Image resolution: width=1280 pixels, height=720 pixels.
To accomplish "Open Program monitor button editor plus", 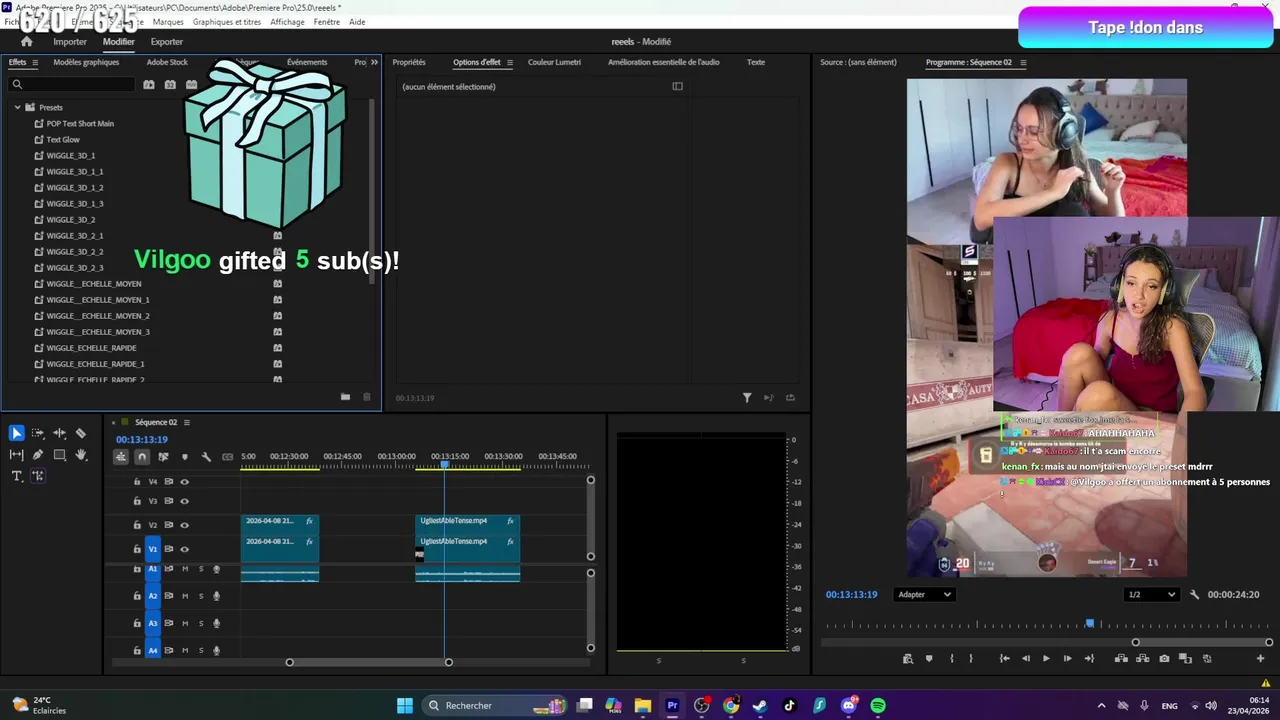I will coord(1260,658).
